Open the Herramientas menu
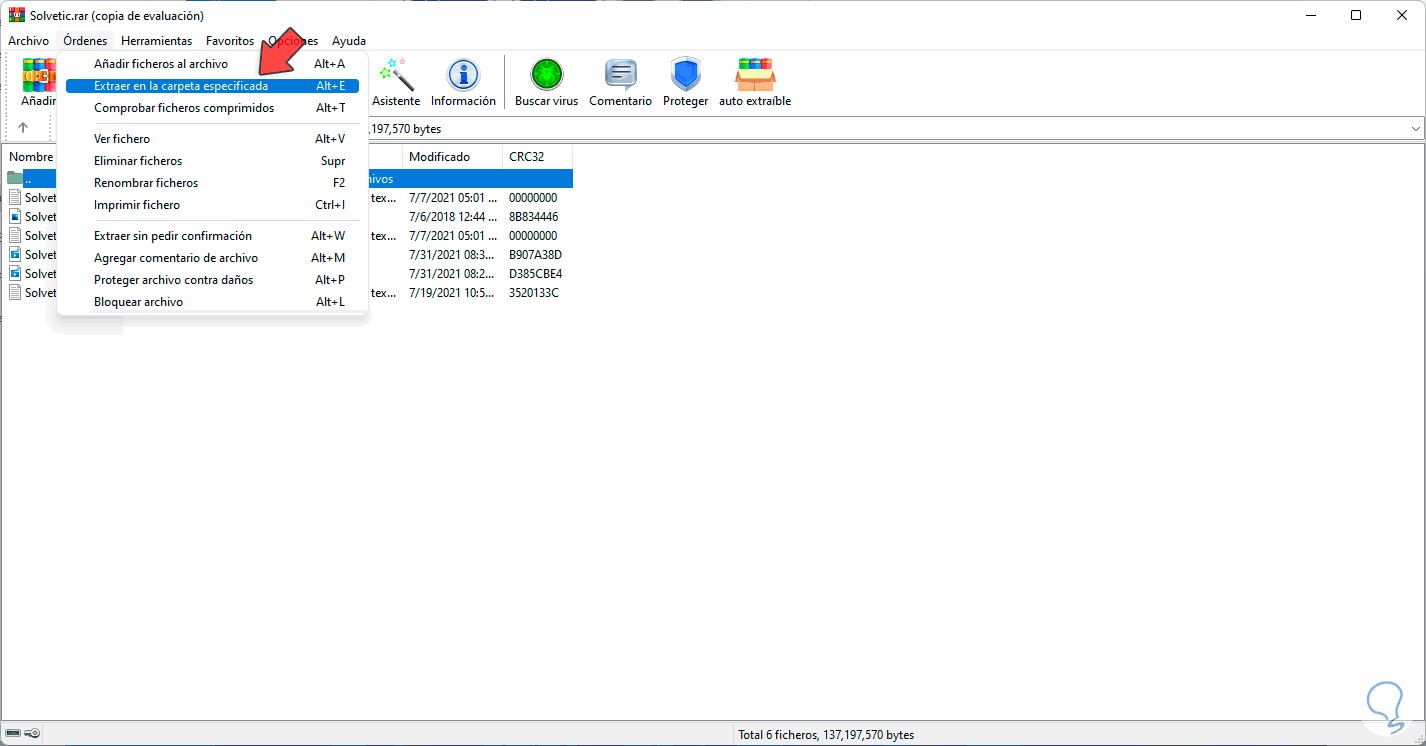Viewport: 1426px width, 746px height. coord(156,41)
